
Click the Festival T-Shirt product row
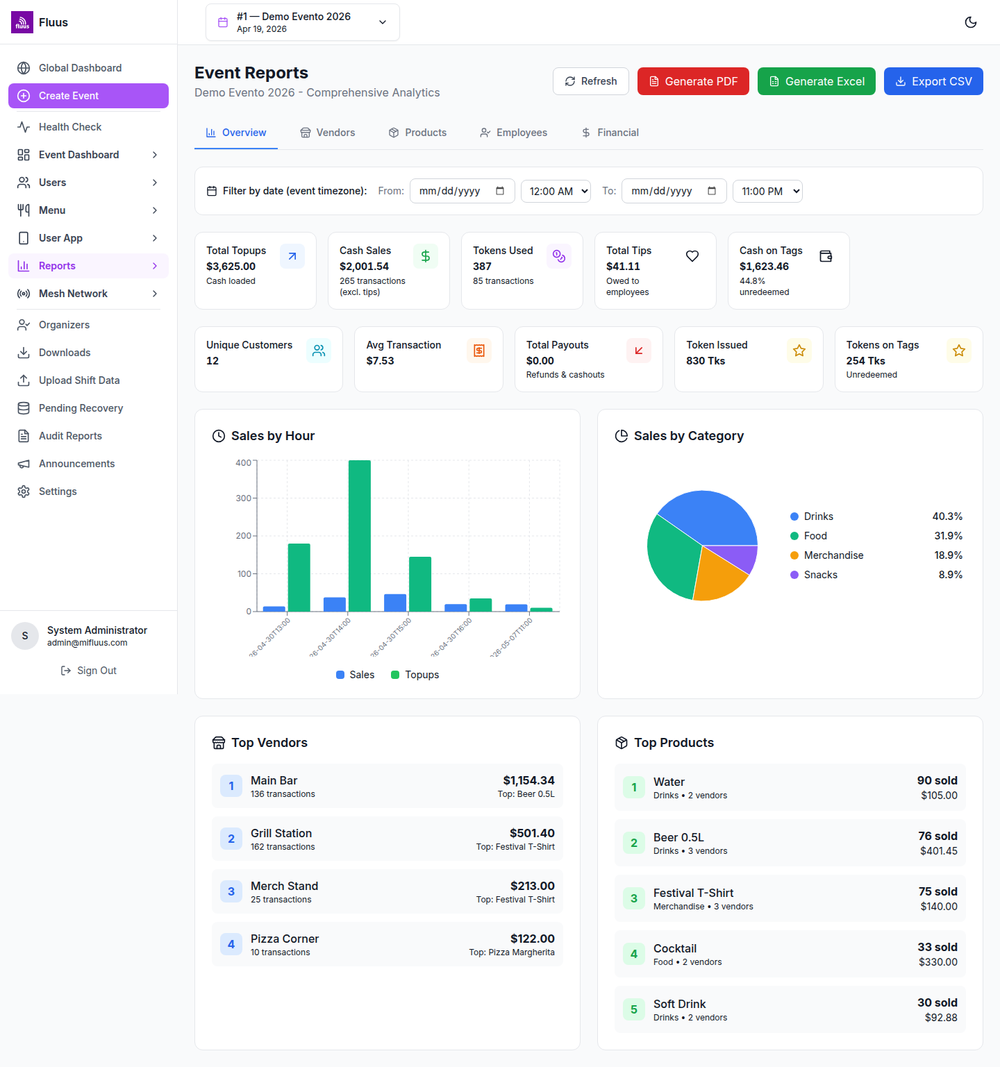tap(790, 899)
